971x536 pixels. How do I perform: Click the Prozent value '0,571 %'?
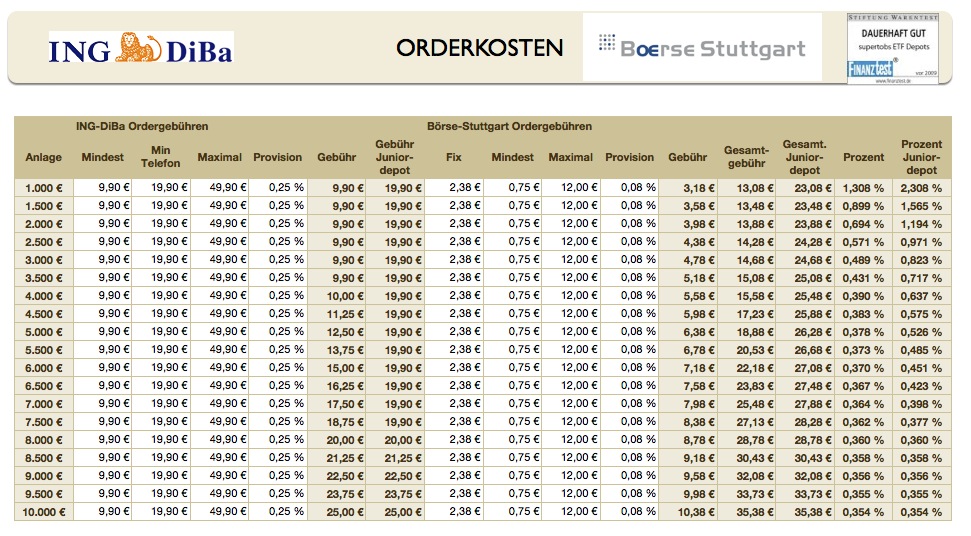click(x=863, y=242)
